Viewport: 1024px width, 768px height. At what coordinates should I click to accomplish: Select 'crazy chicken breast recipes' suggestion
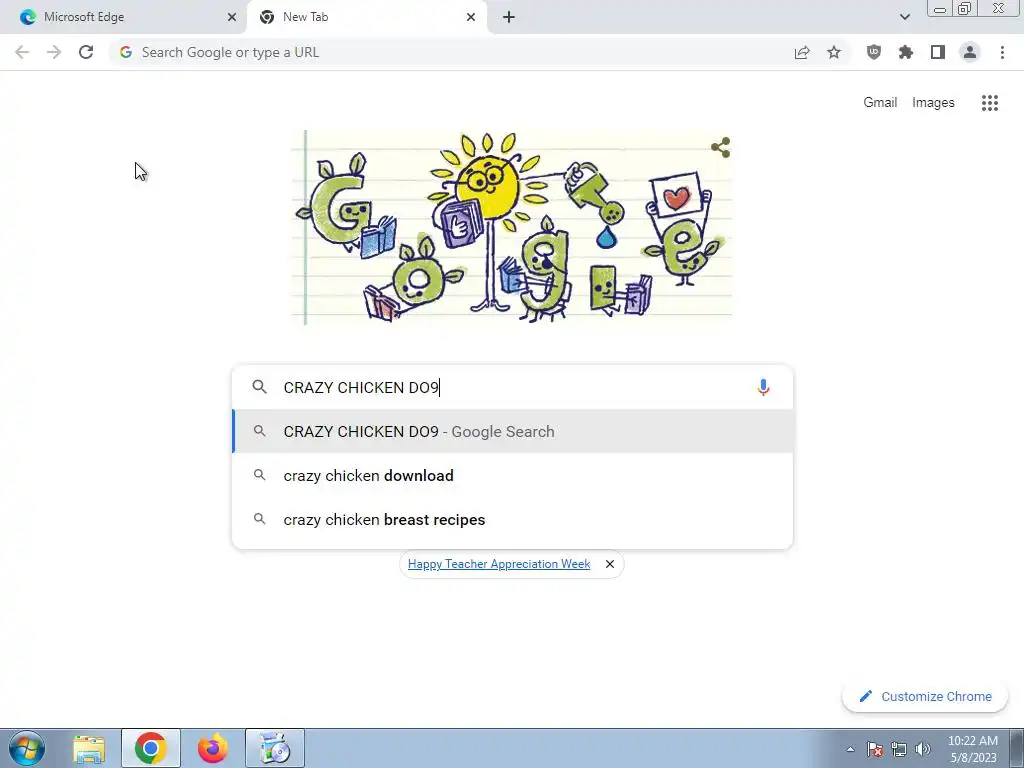pyautogui.click(x=513, y=519)
